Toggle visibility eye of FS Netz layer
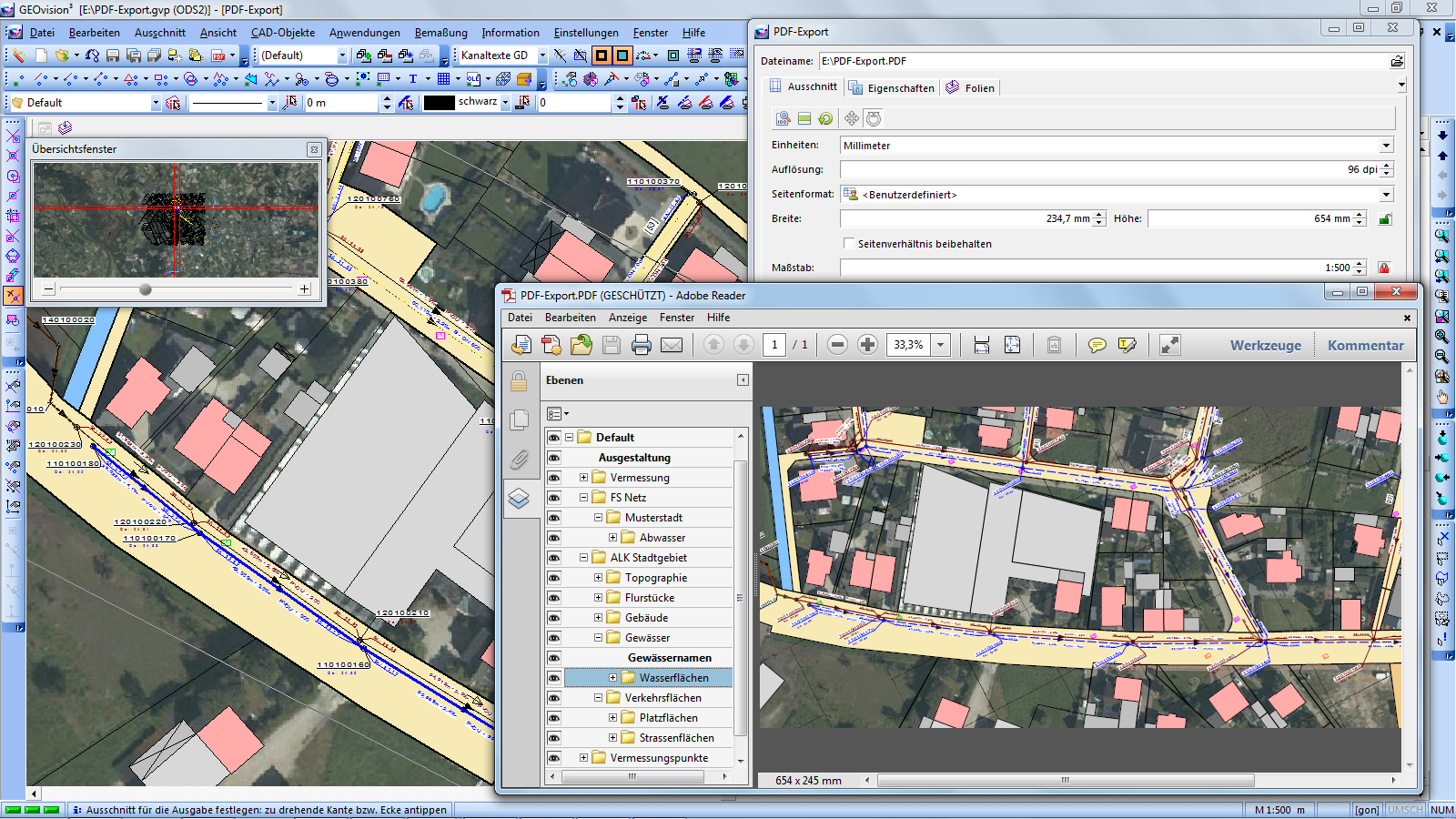This screenshot has height=819, width=1456. pyautogui.click(x=553, y=498)
